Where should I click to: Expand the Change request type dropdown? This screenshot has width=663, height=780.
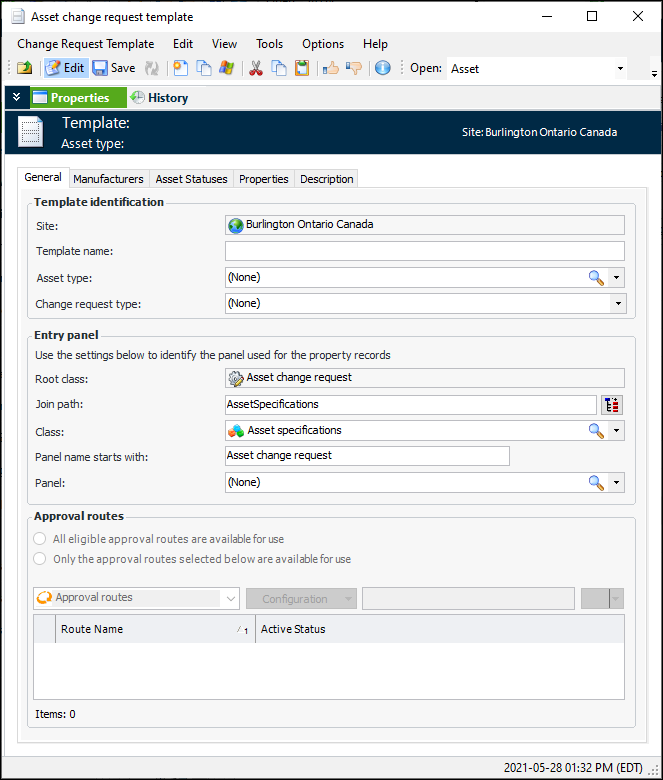click(618, 303)
